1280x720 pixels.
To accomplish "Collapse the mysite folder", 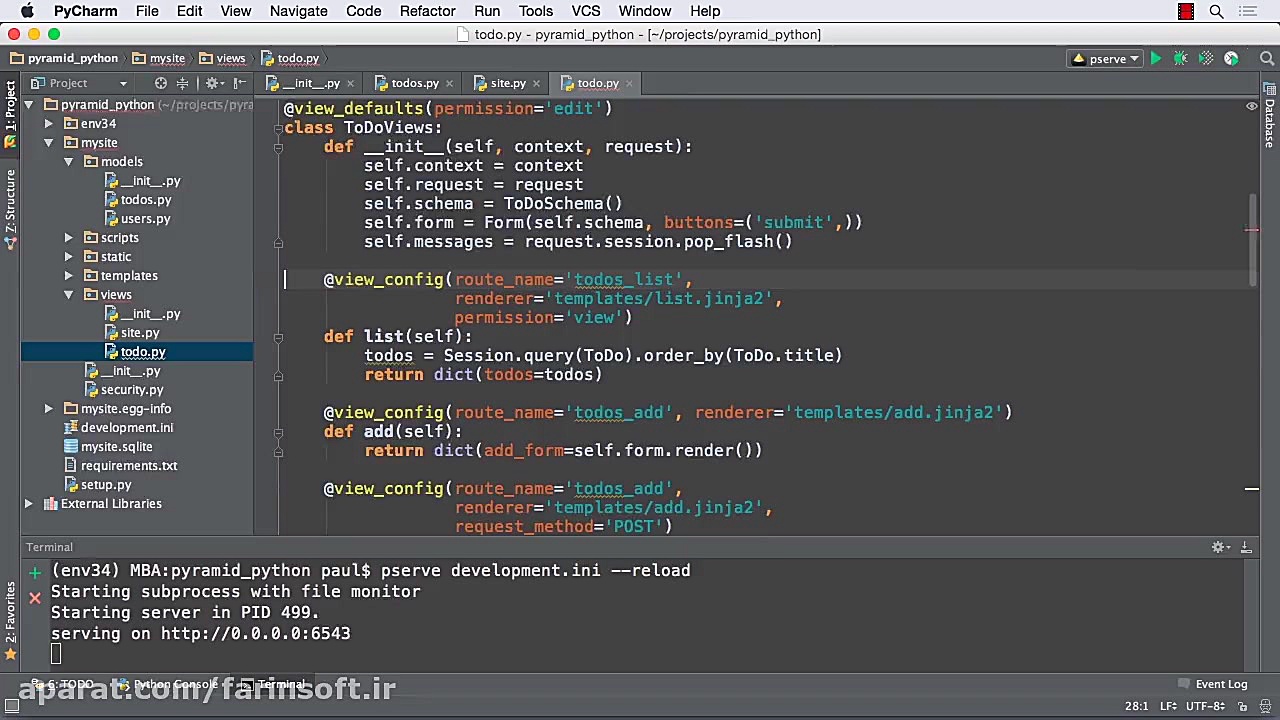I will 48,143.
